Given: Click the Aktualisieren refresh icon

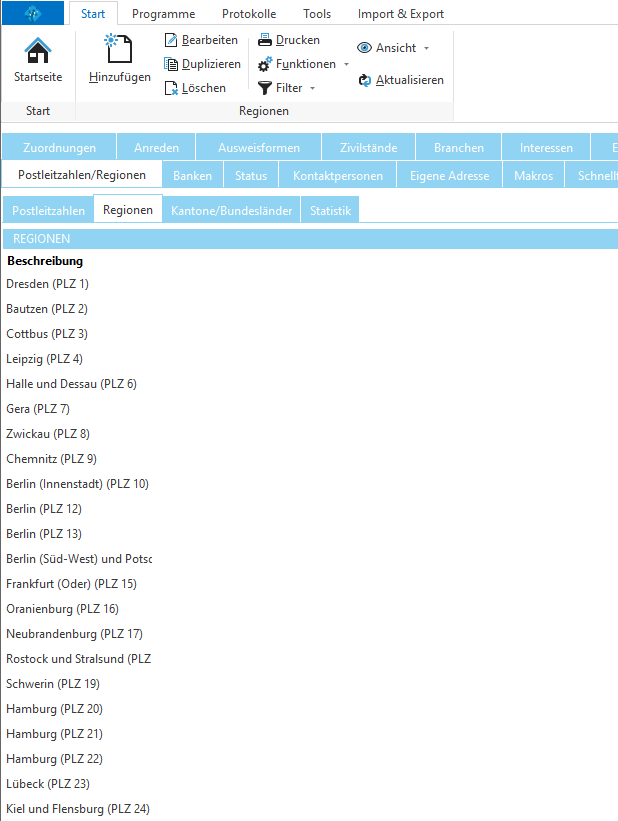Looking at the screenshot, I should pos(365,80).
